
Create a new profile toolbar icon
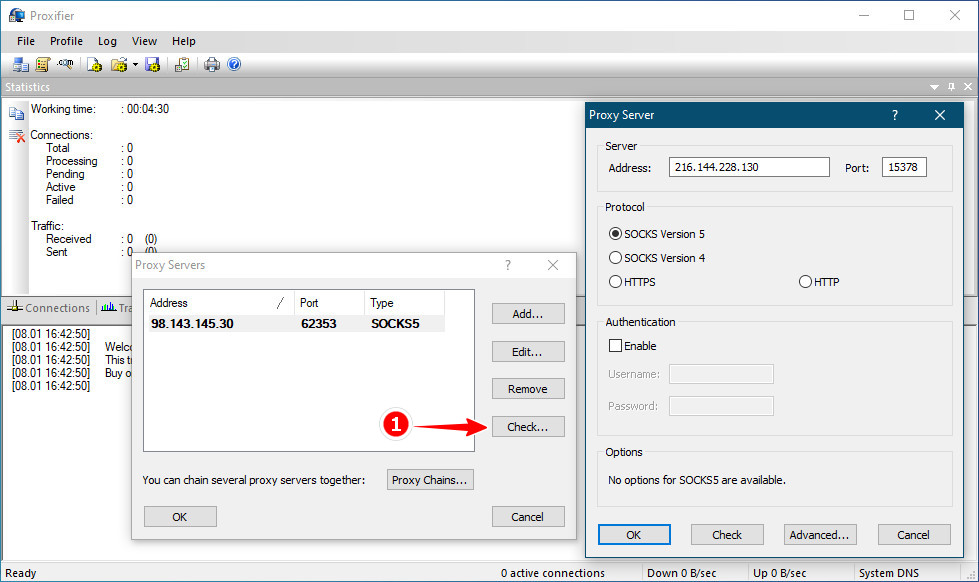coord(94,64)
